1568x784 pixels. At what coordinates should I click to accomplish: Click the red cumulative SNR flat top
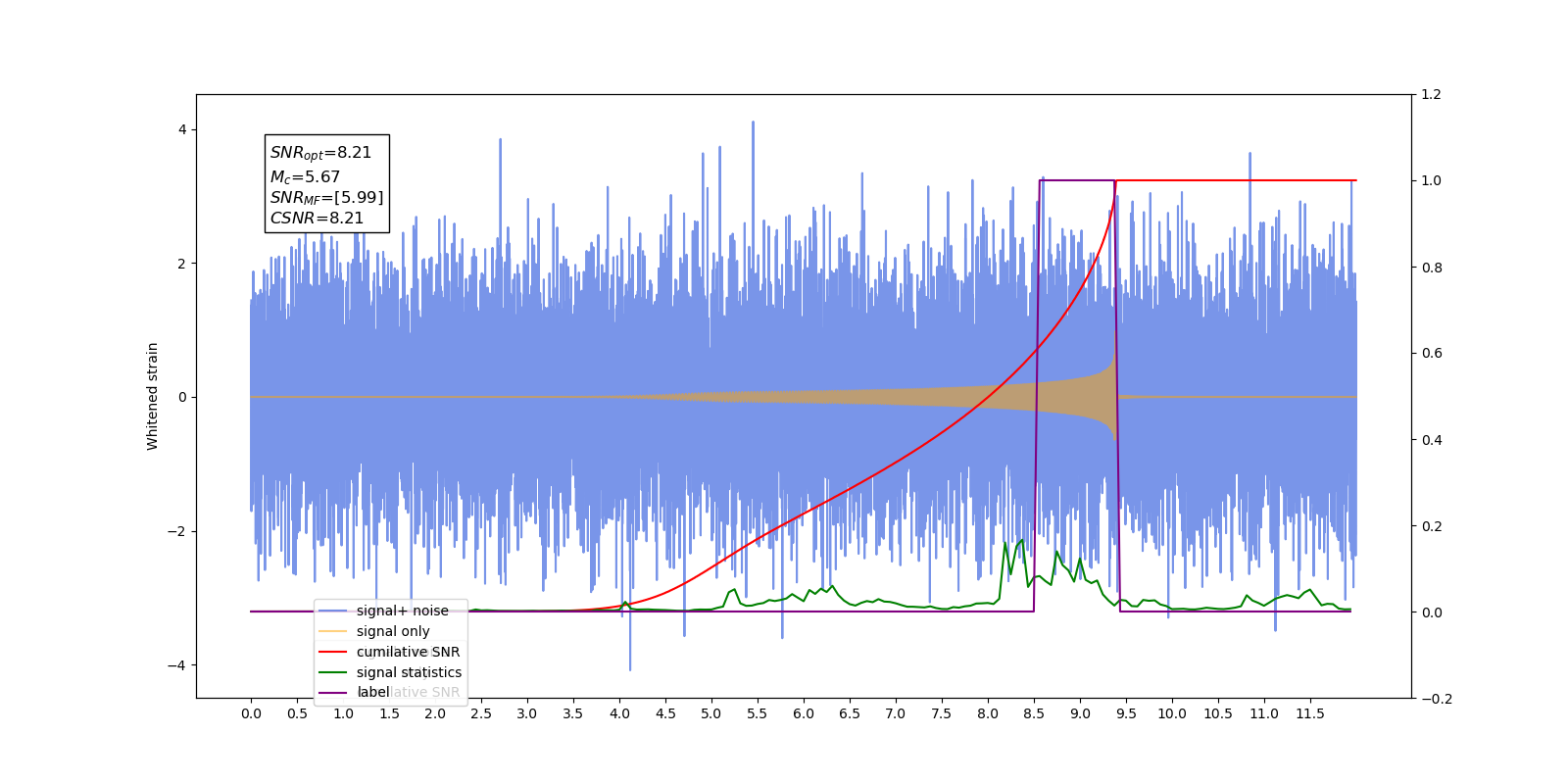(x=1237, y=180)
